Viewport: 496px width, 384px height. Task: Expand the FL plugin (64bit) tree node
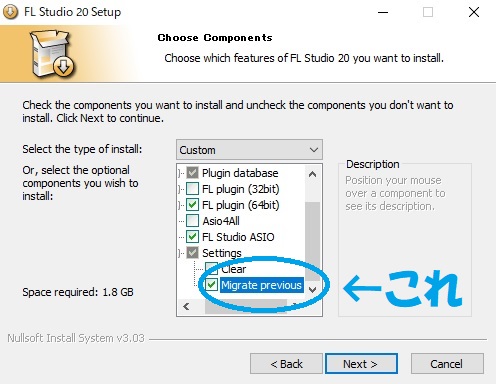[x=180, y=205]
